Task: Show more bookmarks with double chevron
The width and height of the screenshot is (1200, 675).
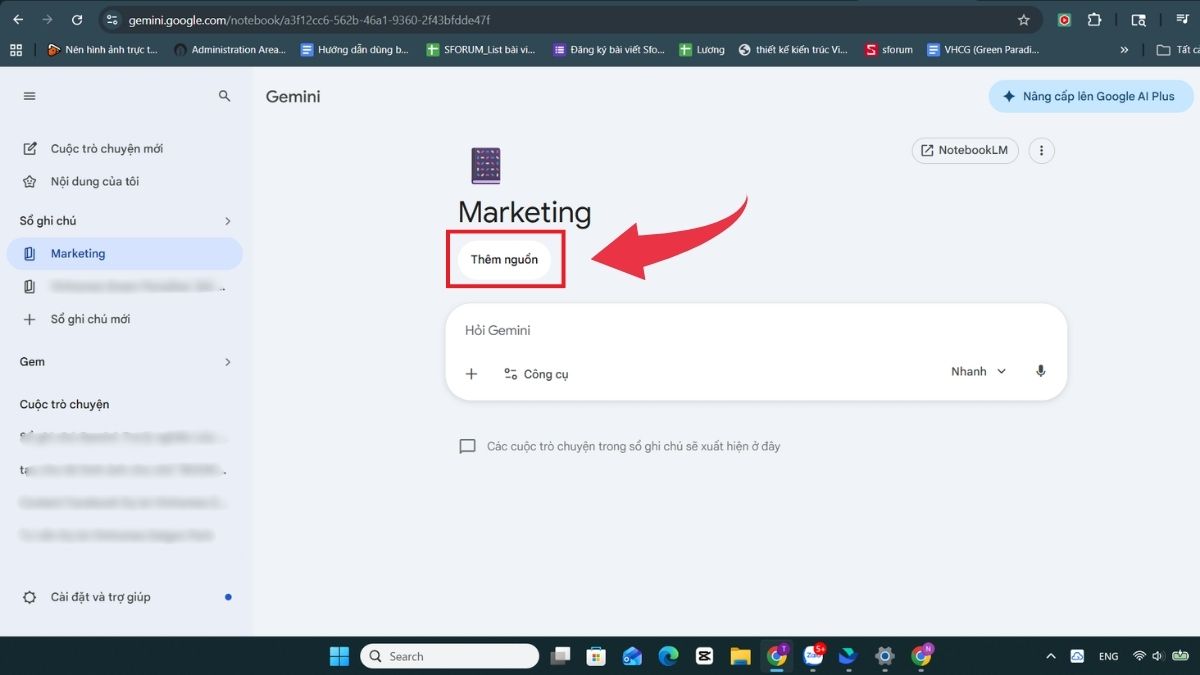Action: (x=1124, y=49)
